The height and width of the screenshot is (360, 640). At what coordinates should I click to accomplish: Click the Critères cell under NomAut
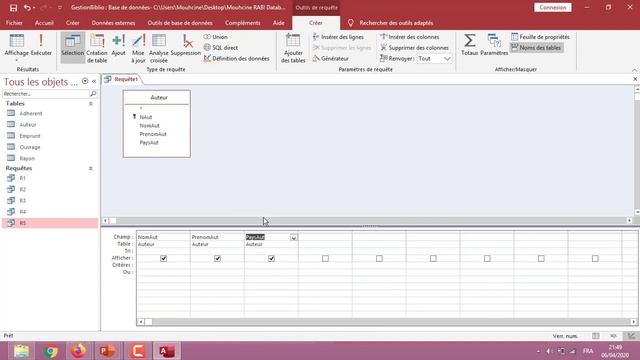[163, 265]
